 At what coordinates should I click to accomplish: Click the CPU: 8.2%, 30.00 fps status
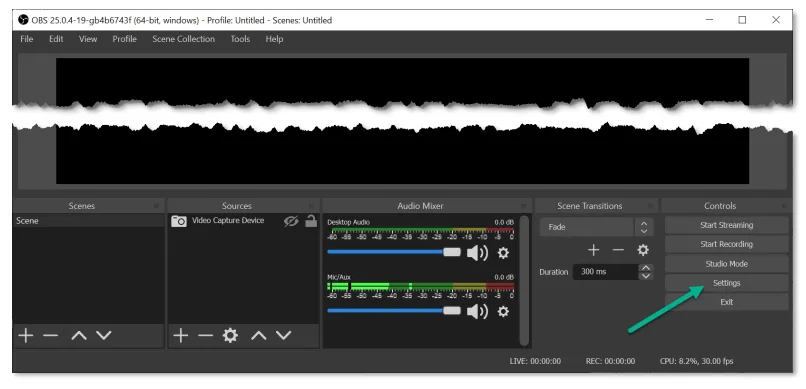coord(697,361)
